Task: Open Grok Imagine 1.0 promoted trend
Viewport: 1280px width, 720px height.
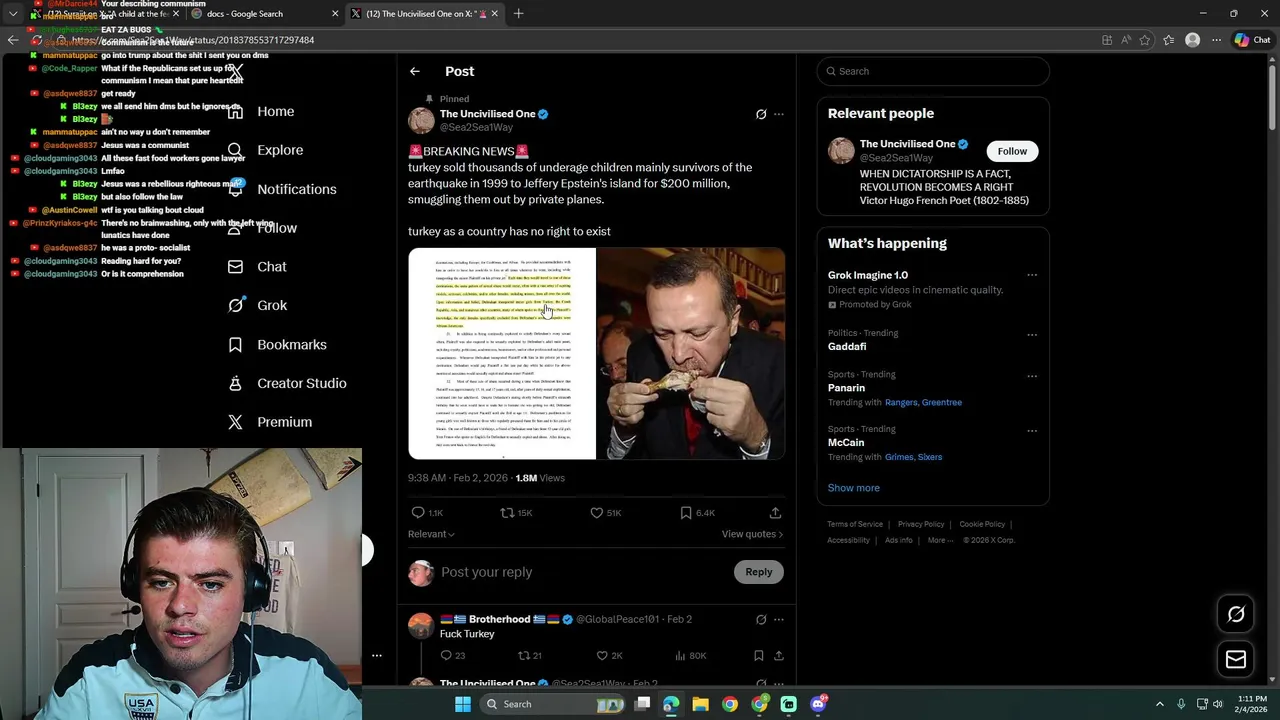Action: 868,275
